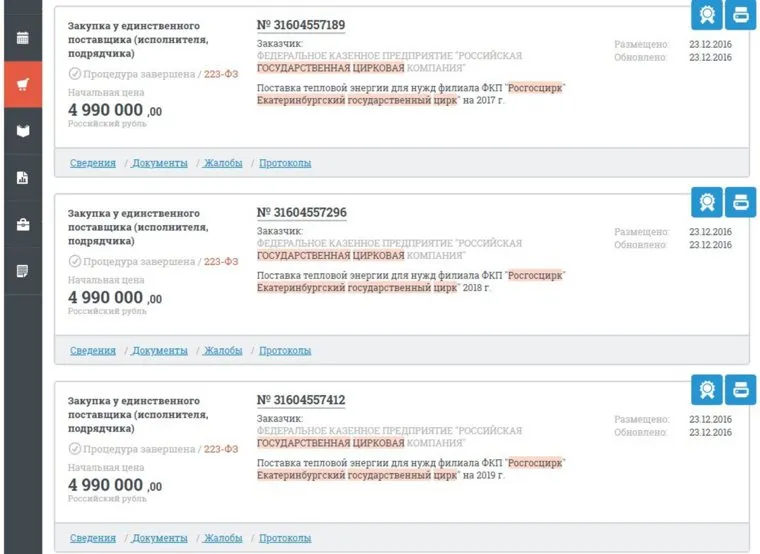Open purchase number 31604557189 link
The width and height of the screenshot is (760, 554).
(x=301, y=25)
